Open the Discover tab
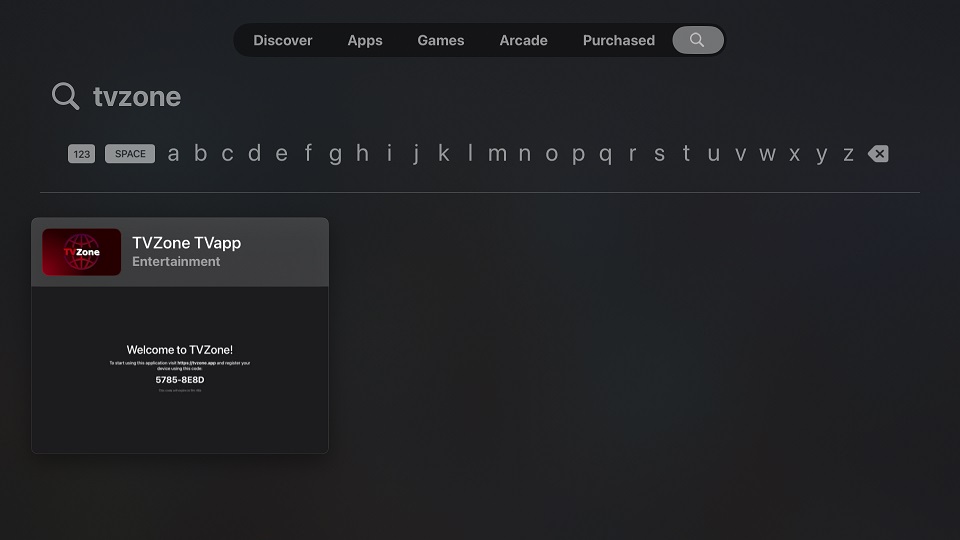Image resolution: width=960 pixels, height=540 pixels. pyautogui.click(x=283, y=40)
